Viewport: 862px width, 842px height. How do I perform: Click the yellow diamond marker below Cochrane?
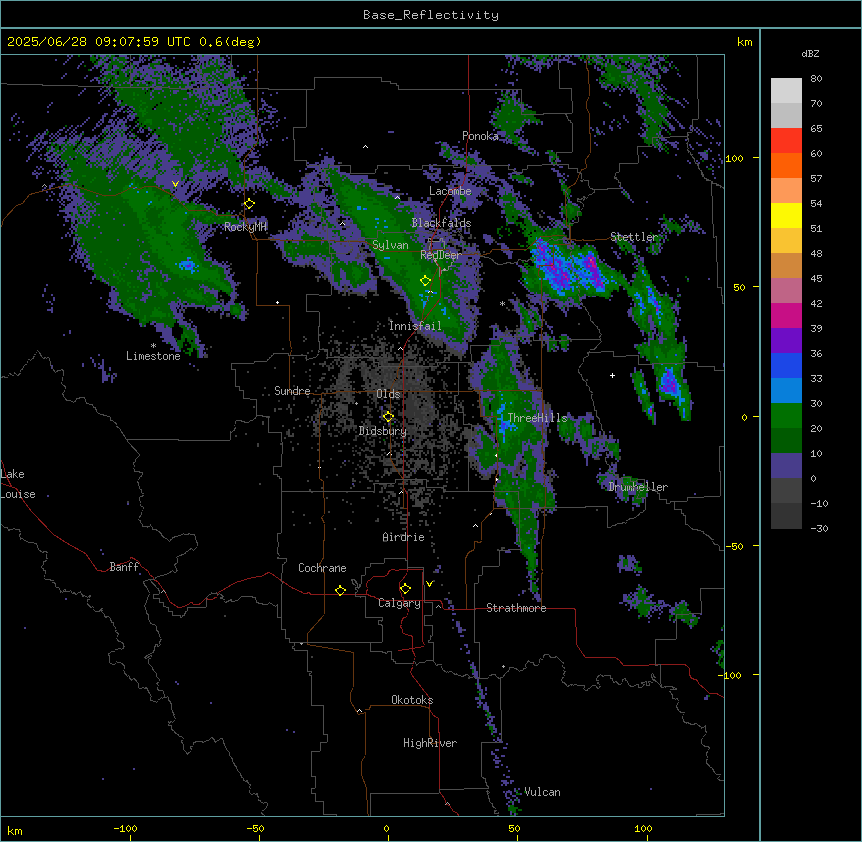click(340, 590)
